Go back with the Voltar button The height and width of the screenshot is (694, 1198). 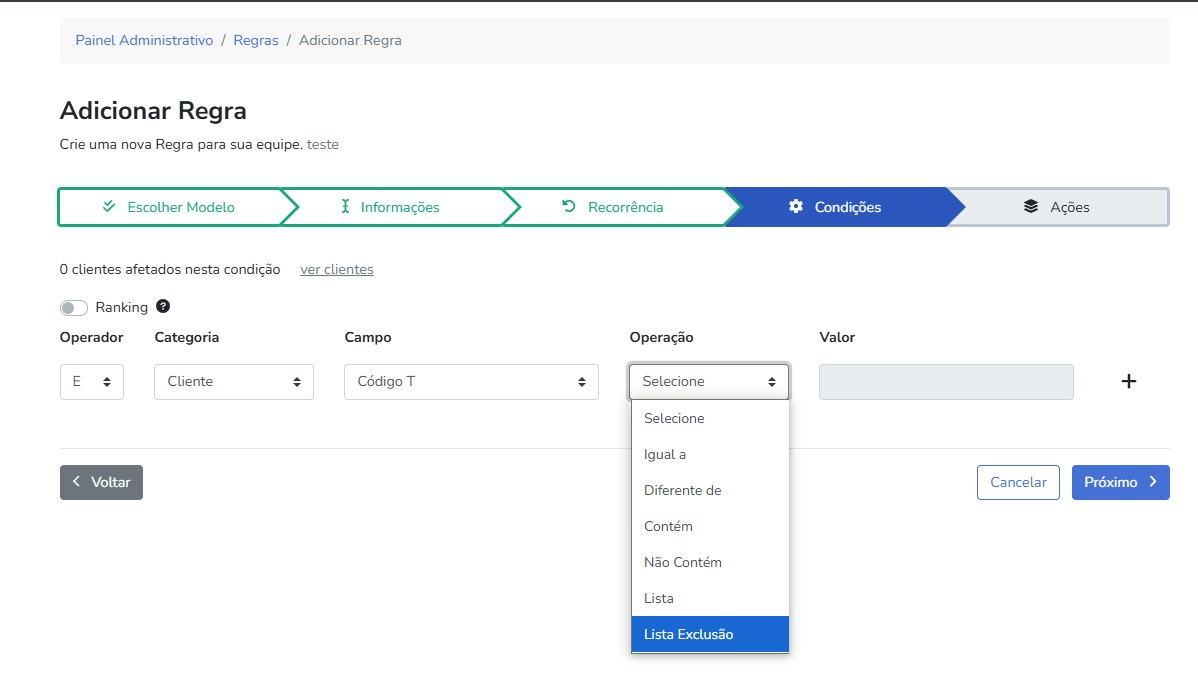(101, 482)
